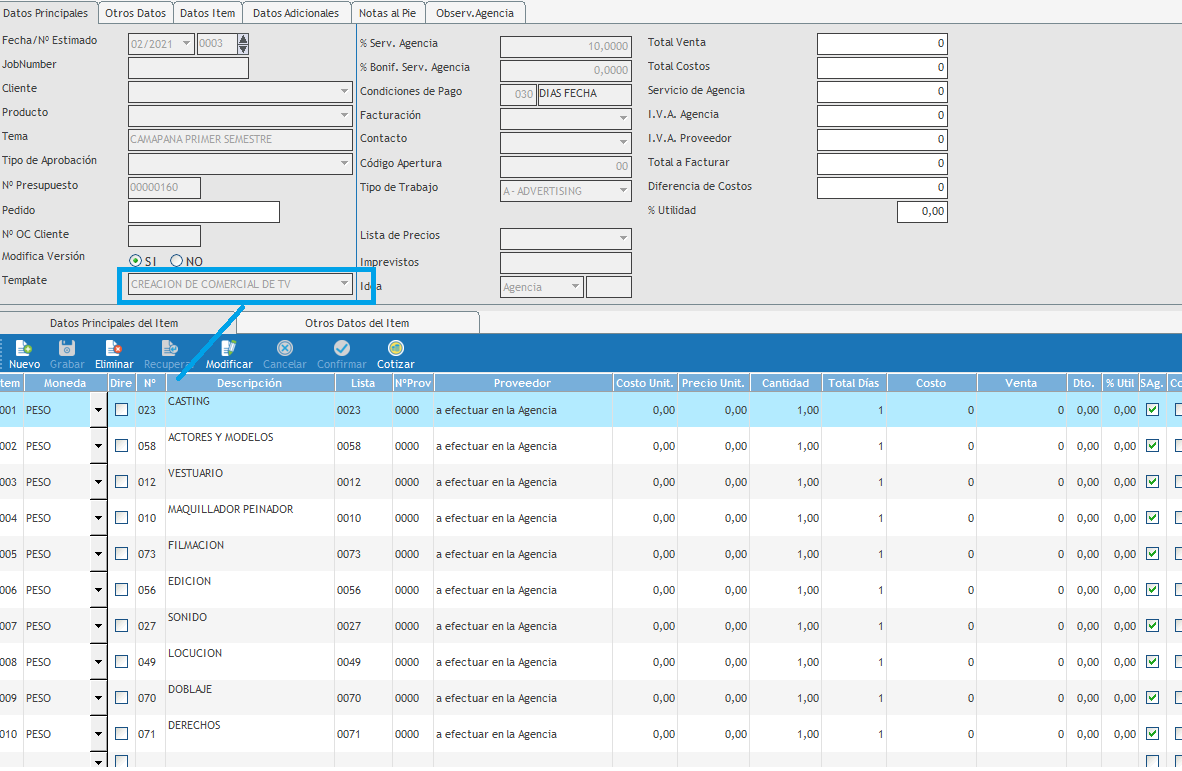Expand the Template dropdown list
This screenshot has height=771, width=1182.
tap(345, 284)
